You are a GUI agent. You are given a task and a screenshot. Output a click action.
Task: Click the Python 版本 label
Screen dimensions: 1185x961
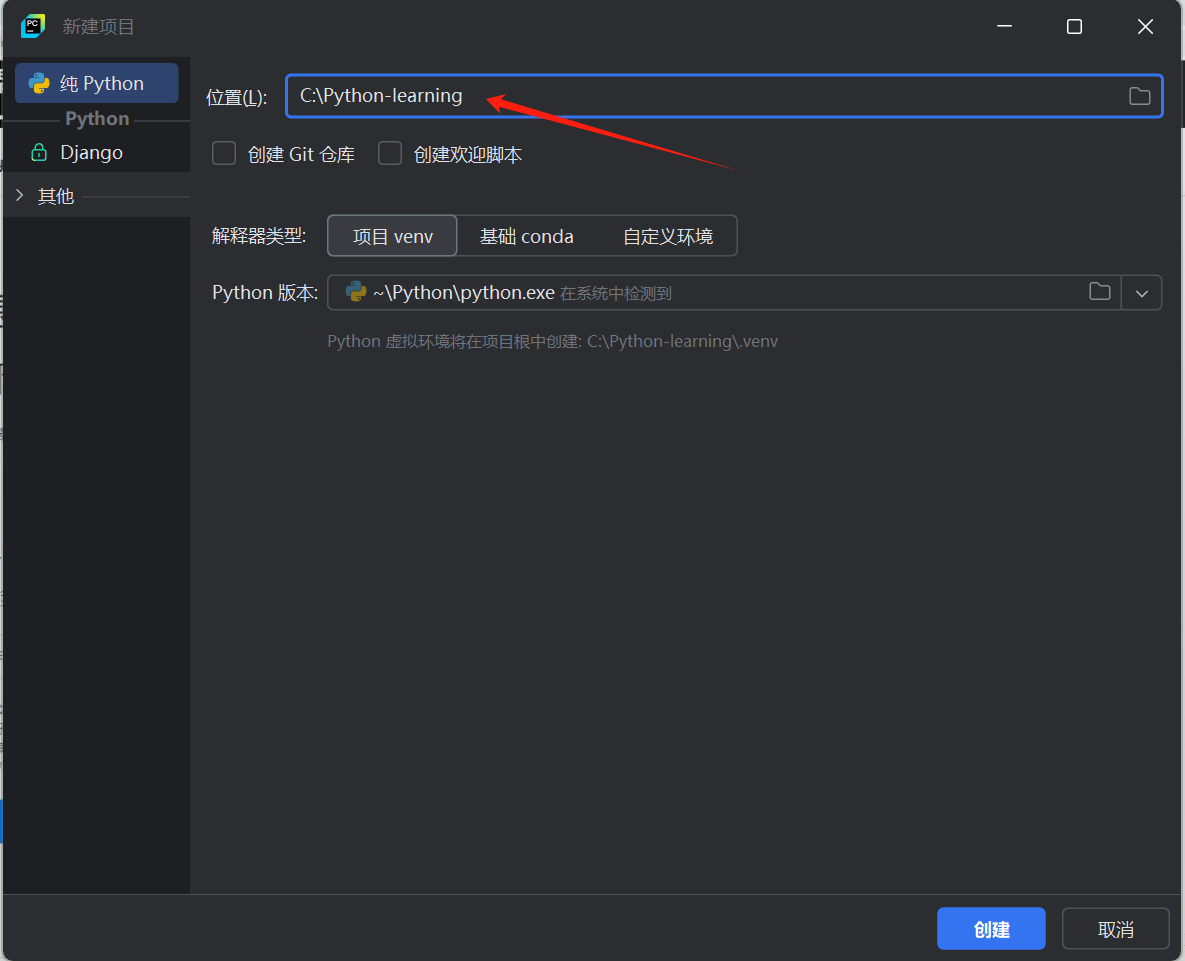click(x=265, y=292)
